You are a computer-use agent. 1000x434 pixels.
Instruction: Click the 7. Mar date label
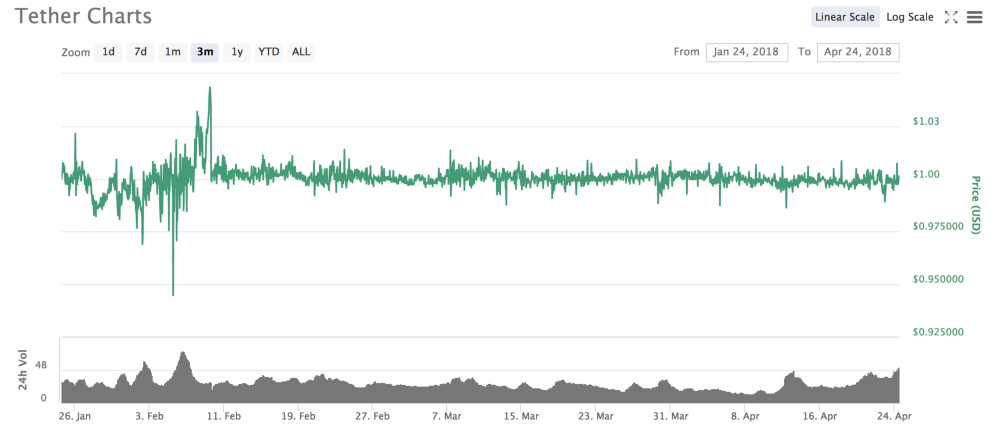click(x=446, y=417)
